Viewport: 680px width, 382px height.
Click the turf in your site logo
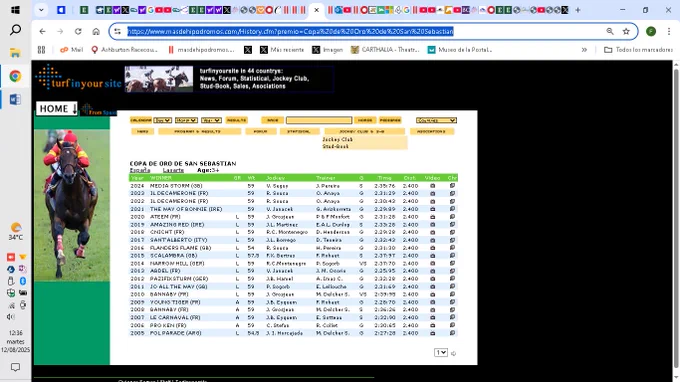(x=78, y=78)
